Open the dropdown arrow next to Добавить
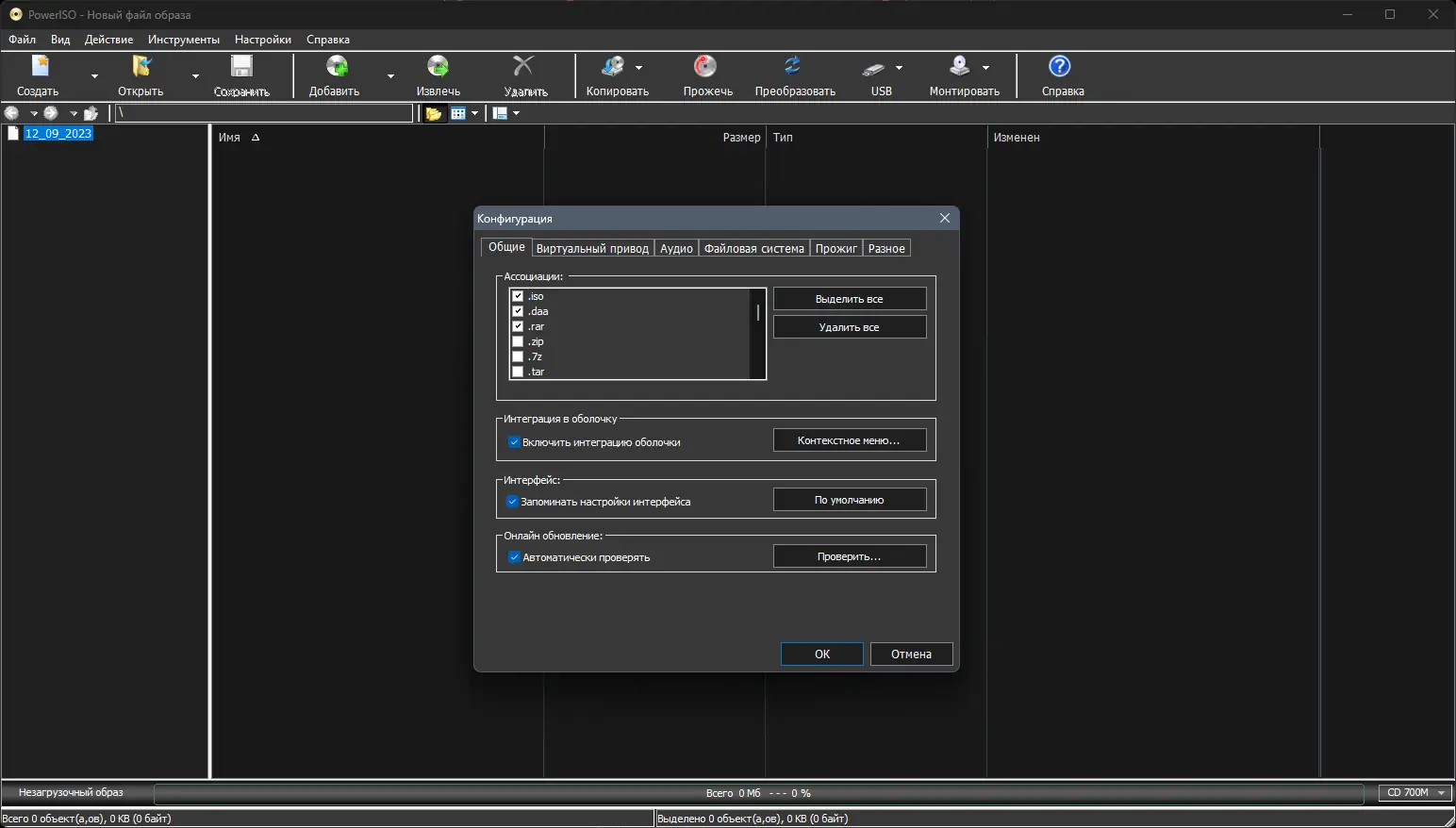The height and width of the screenshot is (828, 1456). (390, 75)
